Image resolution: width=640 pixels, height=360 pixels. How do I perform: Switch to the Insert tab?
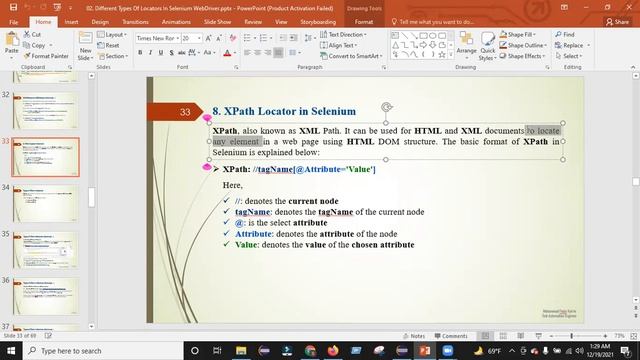71,22
